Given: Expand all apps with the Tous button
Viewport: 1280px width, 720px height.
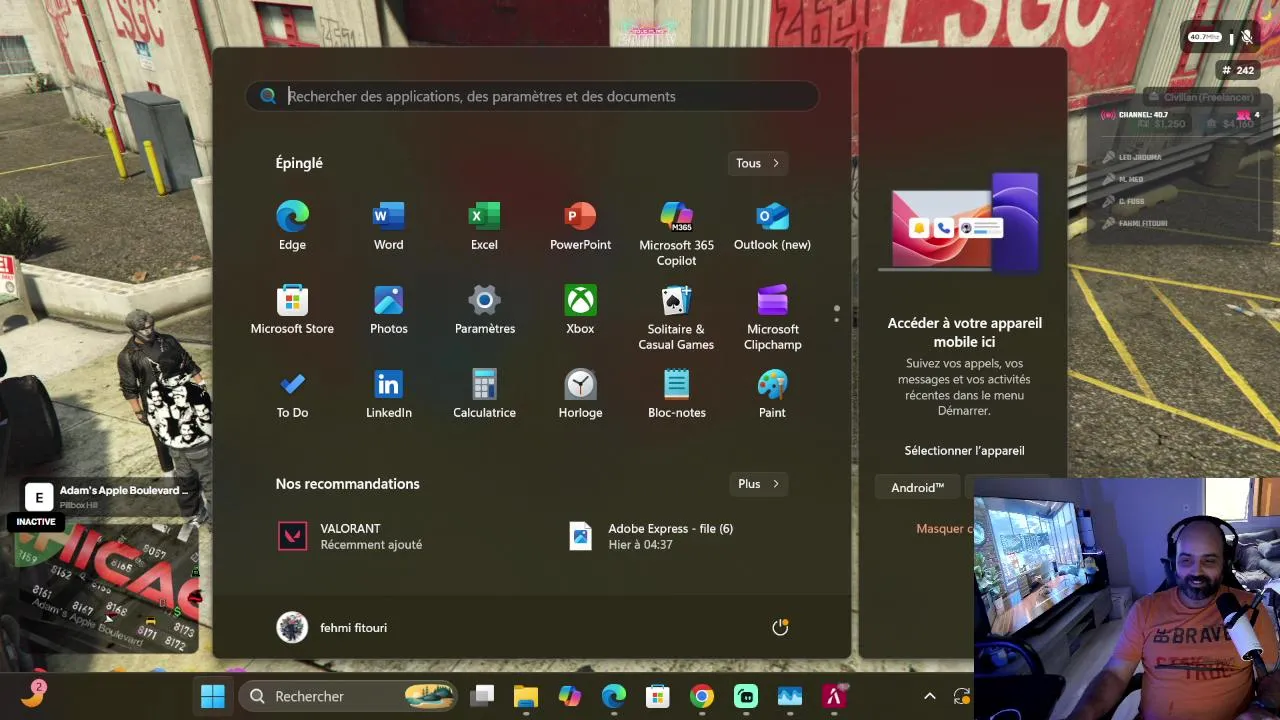Looking at the screenshot, I should [x=757, y=163].
